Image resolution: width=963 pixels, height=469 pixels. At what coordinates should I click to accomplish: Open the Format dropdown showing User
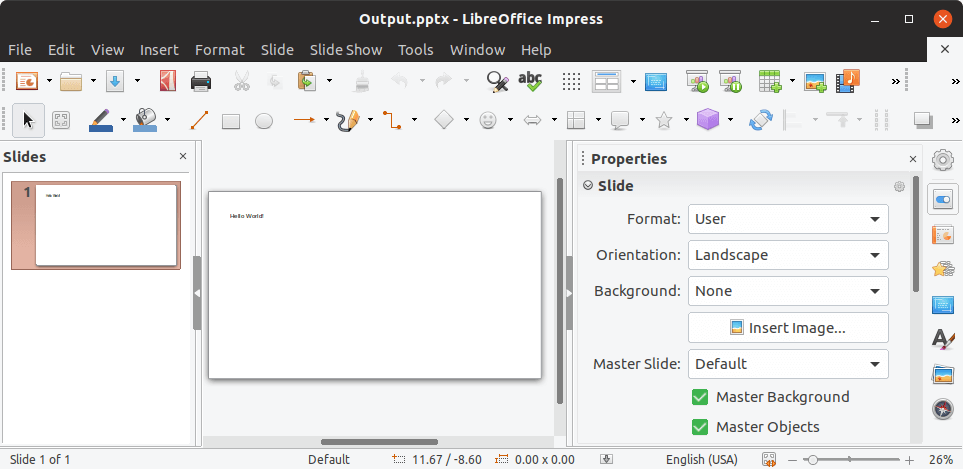(x=788, y=219)
